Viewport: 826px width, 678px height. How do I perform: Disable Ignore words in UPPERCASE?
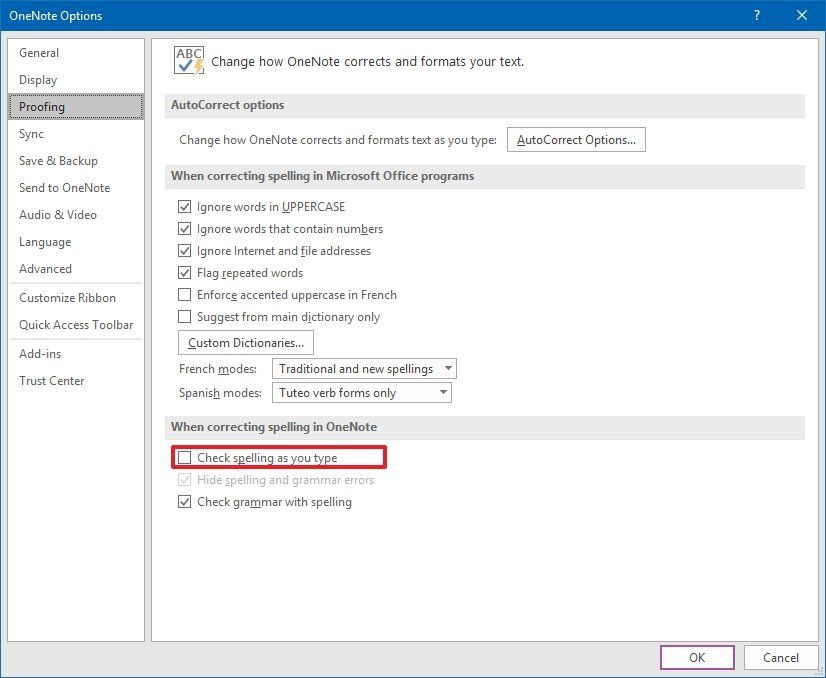pyautogui.click(x=184, y=207)
